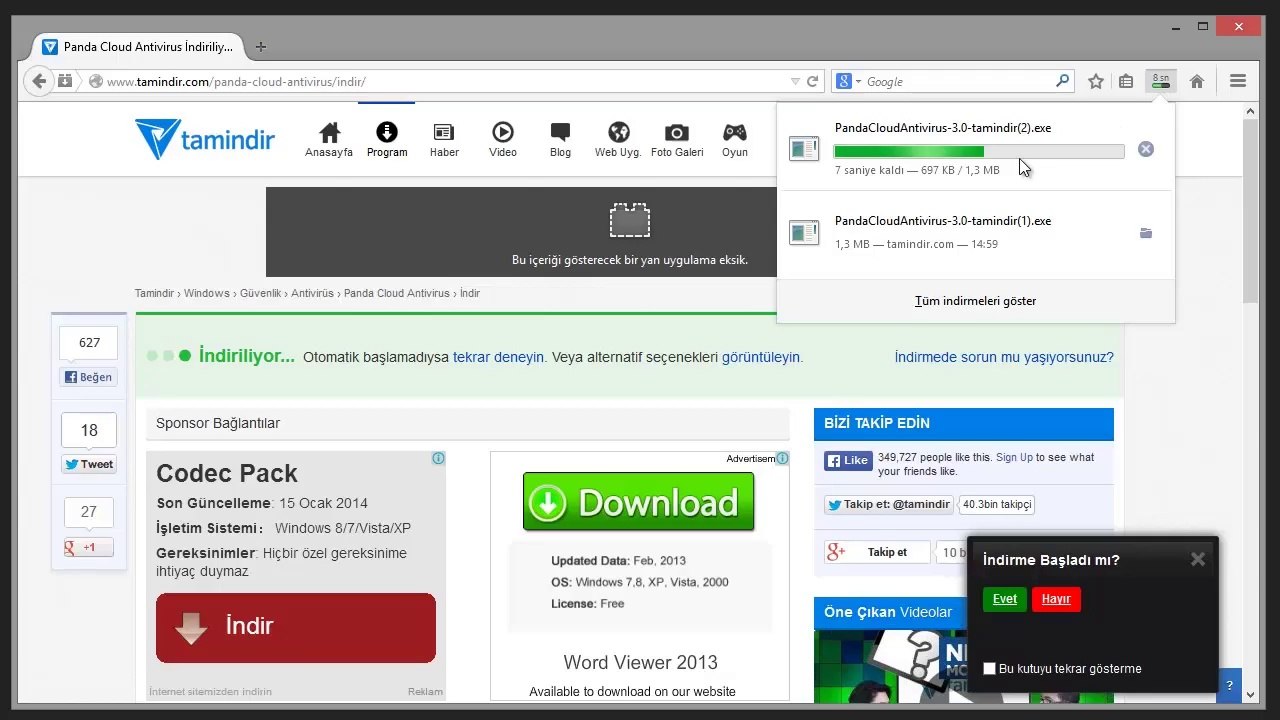Switch to the Panda Cloud Antivirus tab
This screenshot has height=720, width=1280.
(x=140, y=47)
